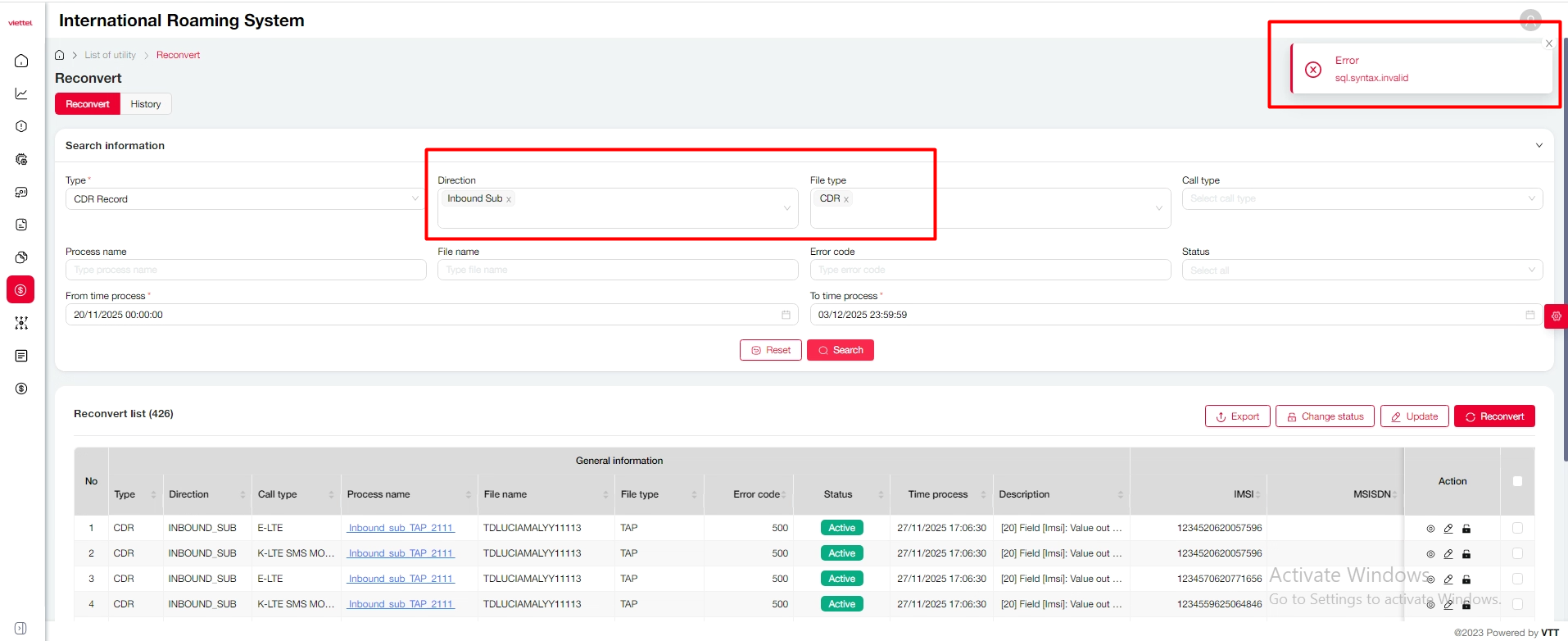Click the Export button
1568x641 pixels.
pyautogui.click(x=1237, y=416)
